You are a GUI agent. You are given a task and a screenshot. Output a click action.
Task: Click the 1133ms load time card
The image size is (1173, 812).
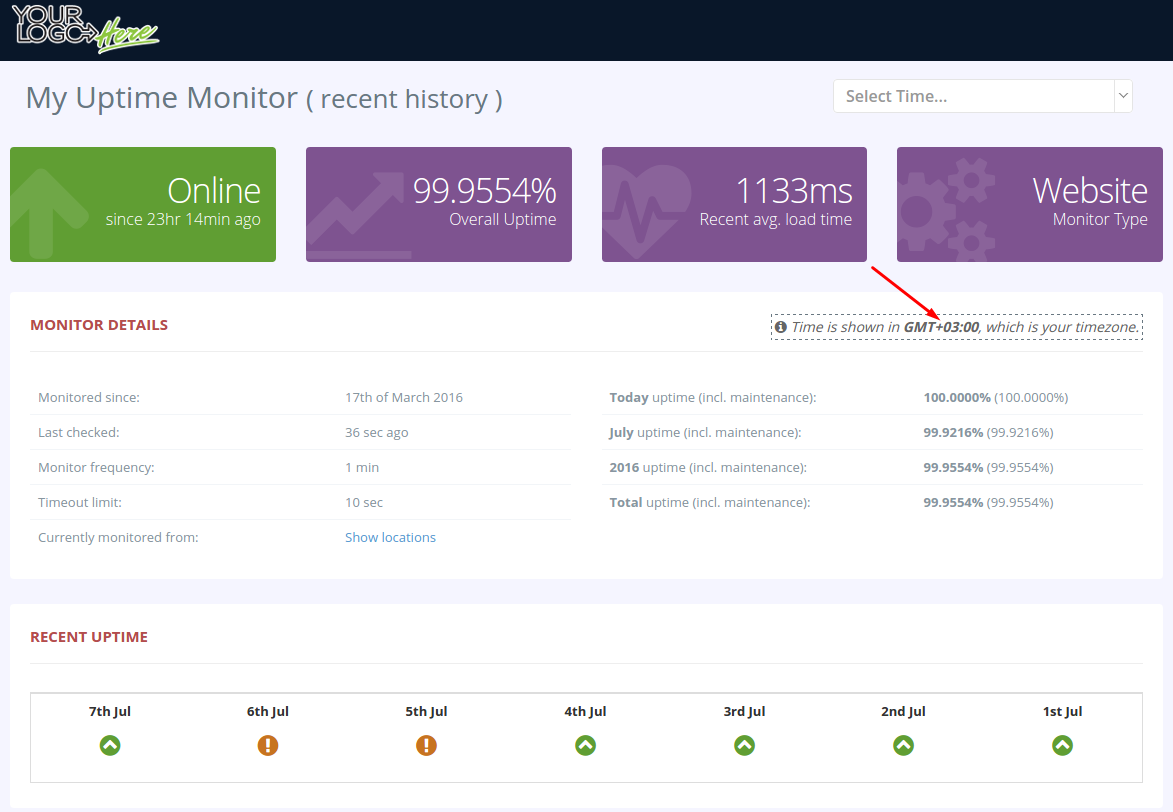click(x=734, y=204)
